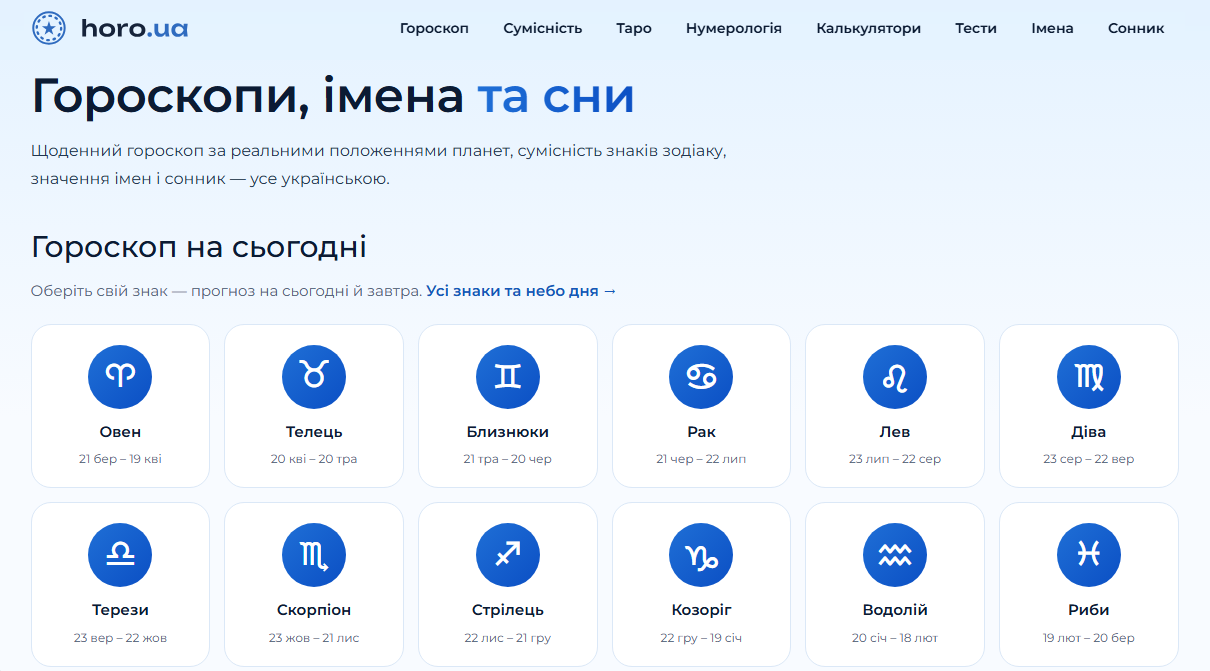Choose the Cancer (Рак) zodiac icon

click(701, 377)
